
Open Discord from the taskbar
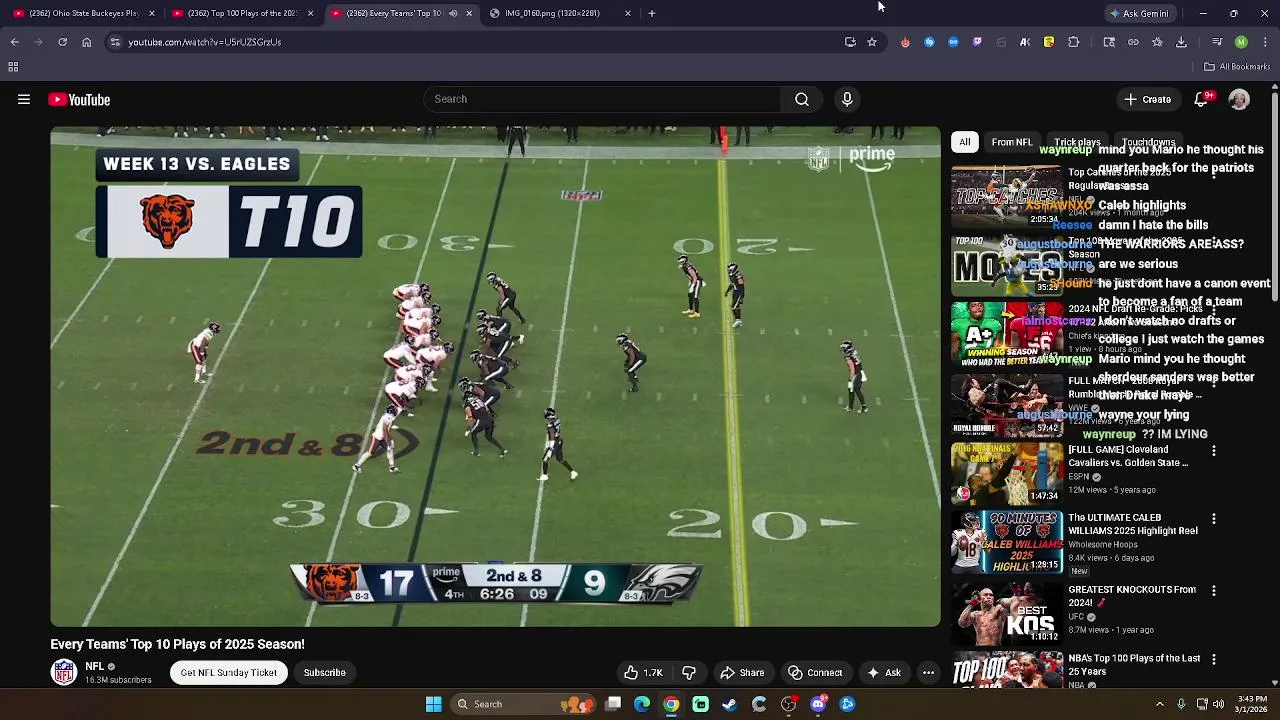click(x=818, y=704)
